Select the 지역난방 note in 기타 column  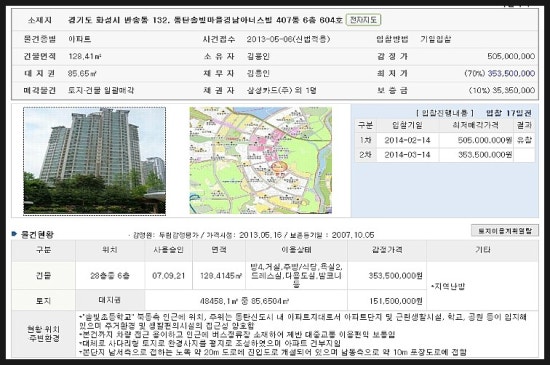(x=448, y=286)
